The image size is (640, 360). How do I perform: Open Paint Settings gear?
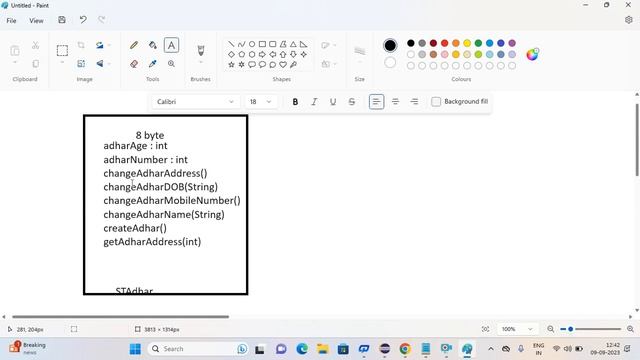click(x=629, y=20)
